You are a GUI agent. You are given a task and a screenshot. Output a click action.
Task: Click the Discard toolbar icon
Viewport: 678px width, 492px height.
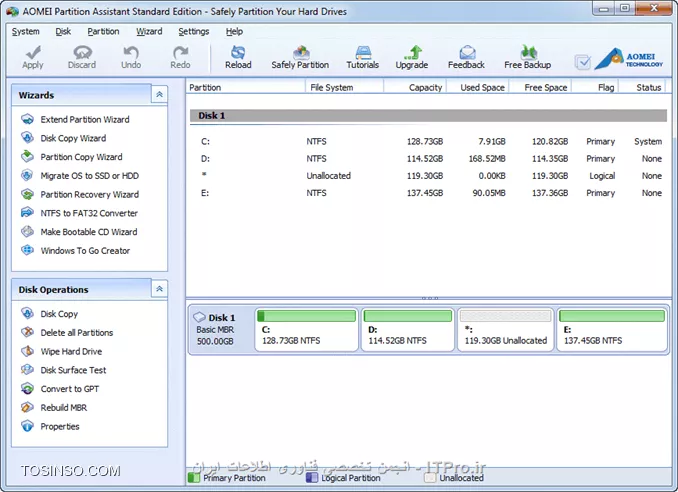pyautogui.click(x=82, y=52)
